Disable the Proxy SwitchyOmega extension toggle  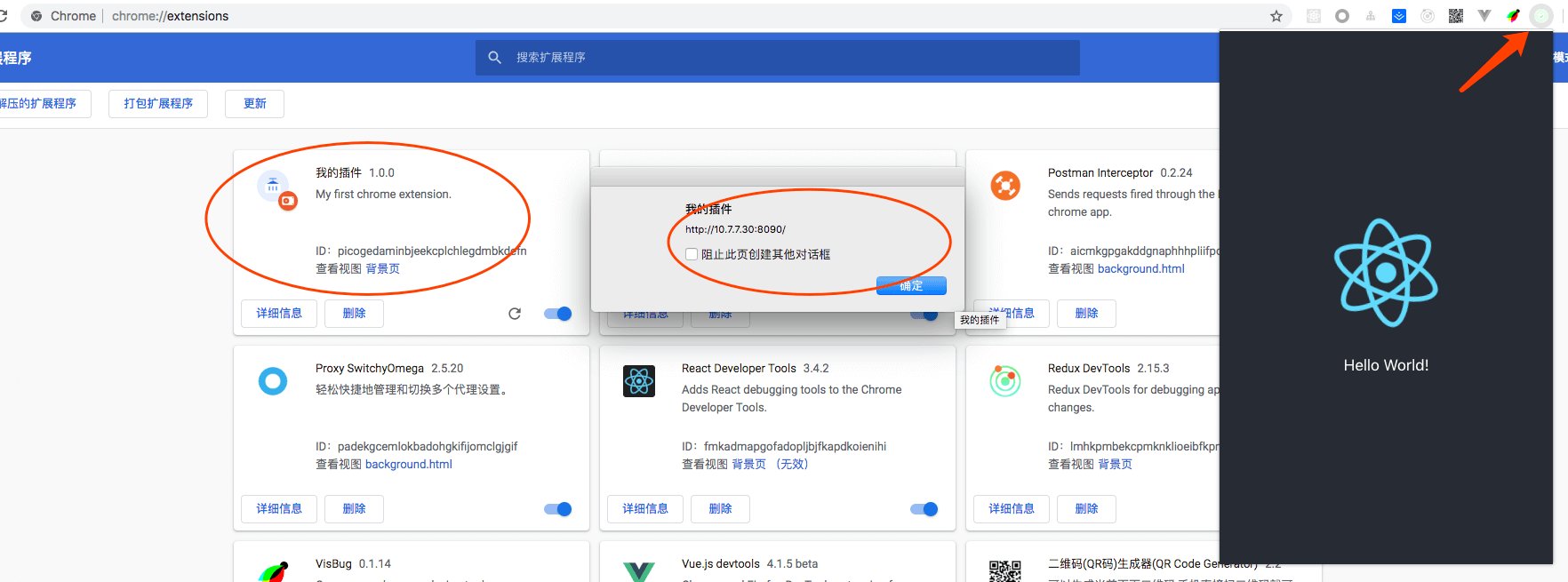point(558,509)
